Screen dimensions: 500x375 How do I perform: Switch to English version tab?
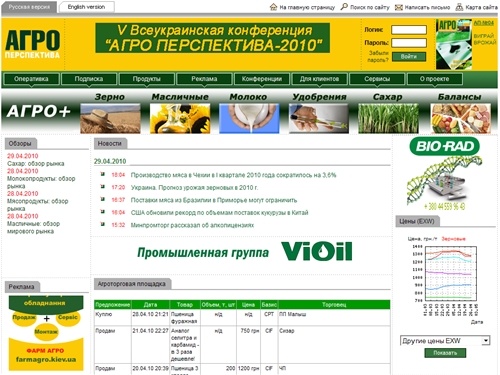click(86, 7)
